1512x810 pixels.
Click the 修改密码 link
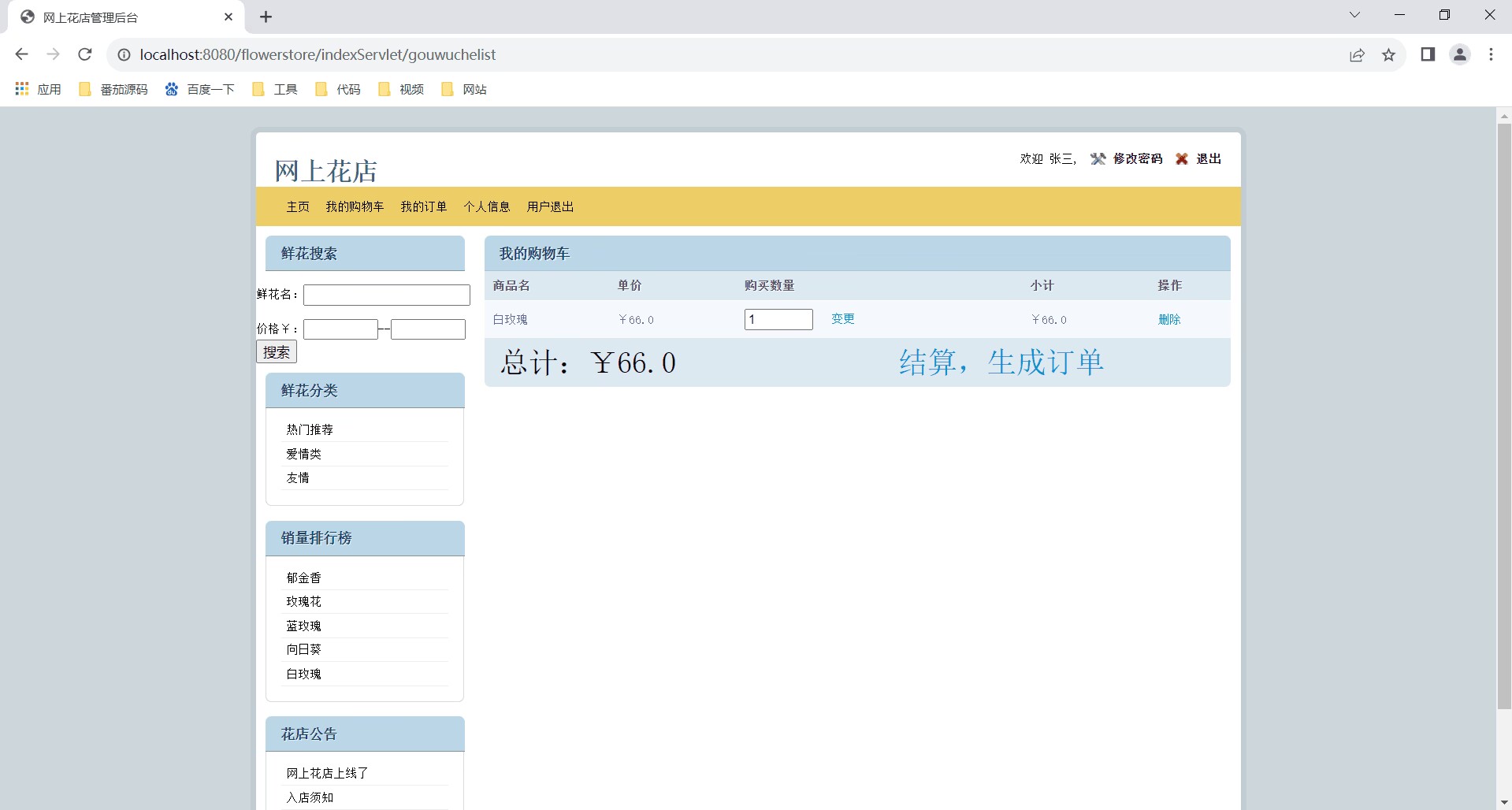click(1138, 159)
